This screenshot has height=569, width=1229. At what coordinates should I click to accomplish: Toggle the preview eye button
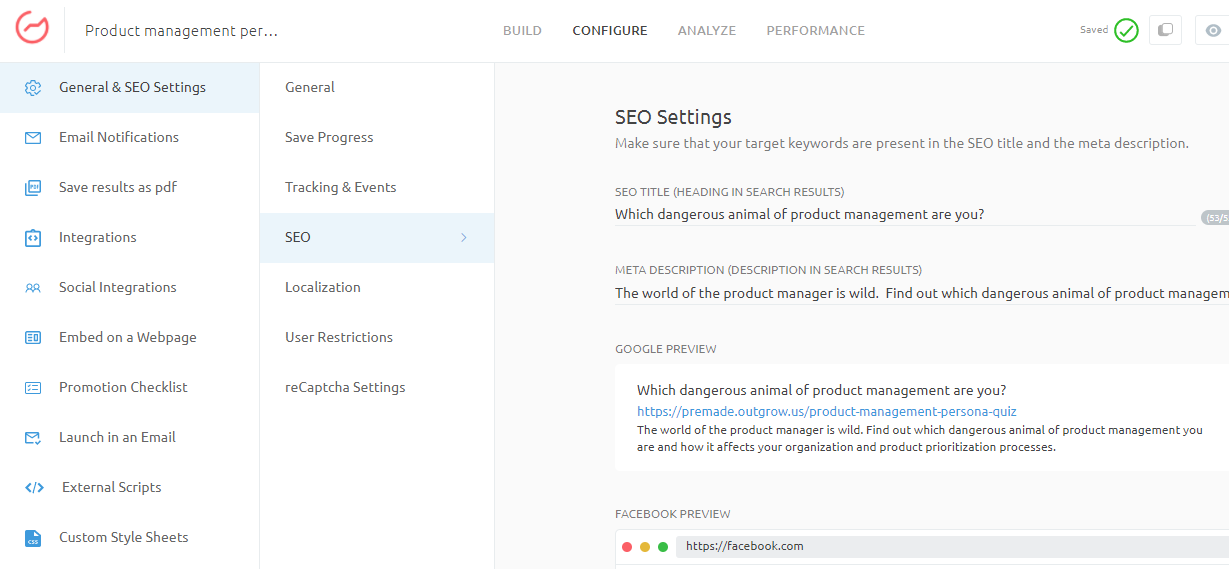(x=1213, y=30)
